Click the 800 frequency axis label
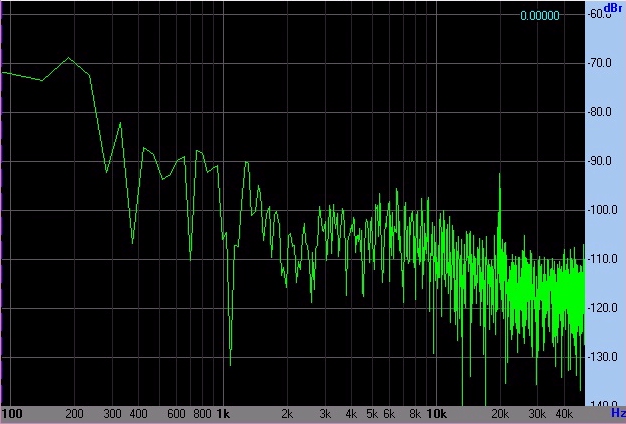Viewport: 626px width, 424px height. click(x=202, y=414)
